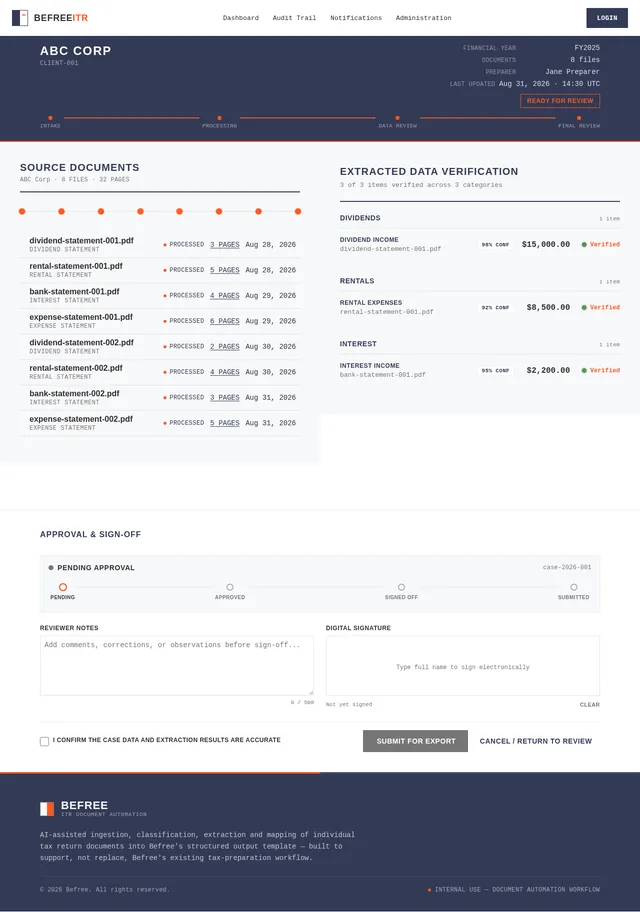
Task: Click 4 PAGES link for bank-statement-001.pdf
Action: tap(225, 296)
